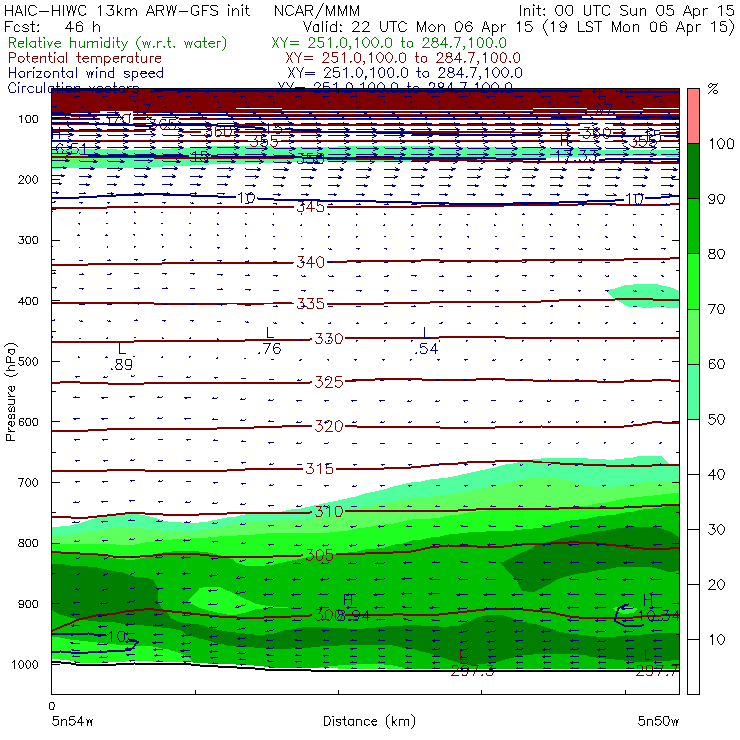Click the 340 potential temperature contour label
The image size is (740, 740).
[311, 262]
